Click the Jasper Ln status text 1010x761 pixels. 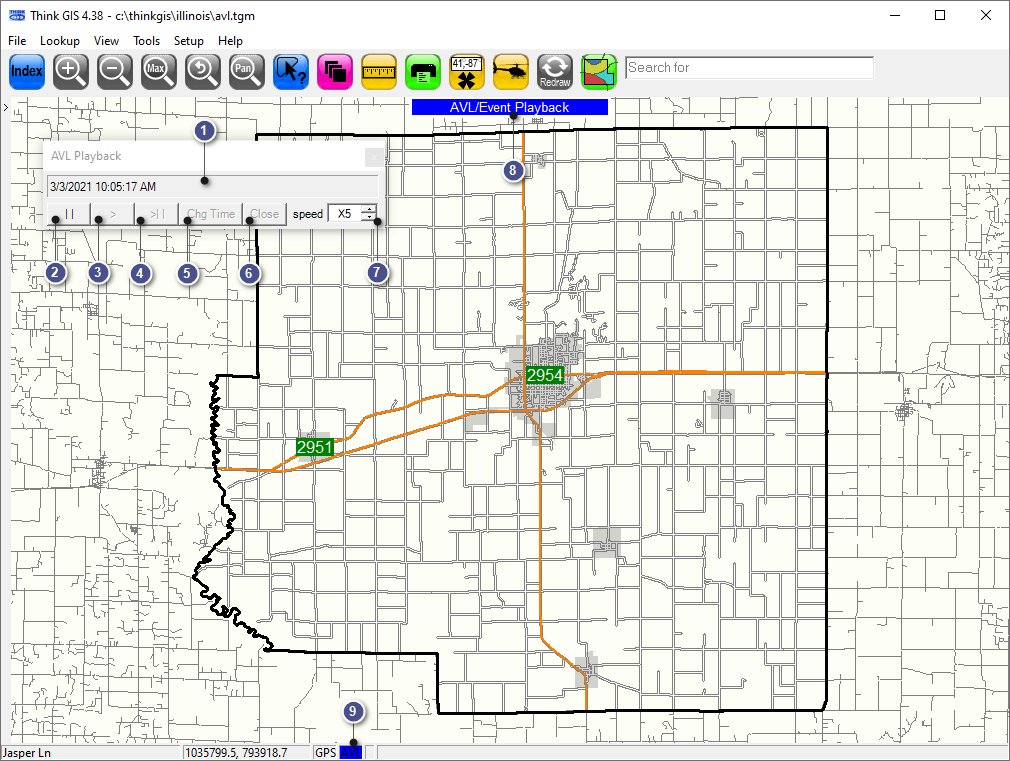26,753
